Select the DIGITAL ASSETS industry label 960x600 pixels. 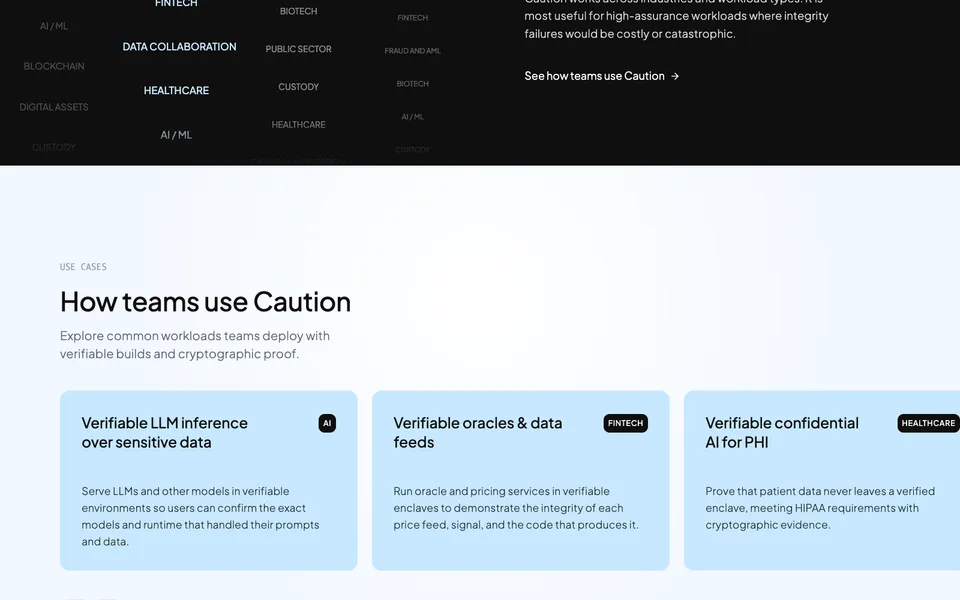point(54,107)
